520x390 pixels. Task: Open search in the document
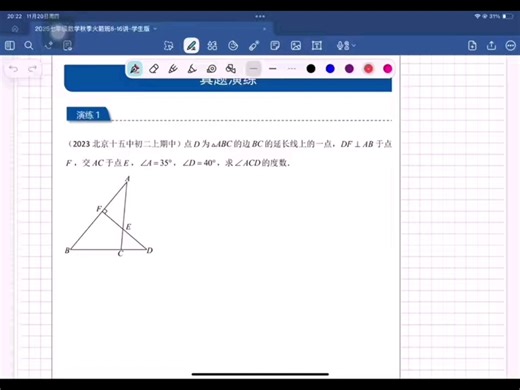click(29, 45)
